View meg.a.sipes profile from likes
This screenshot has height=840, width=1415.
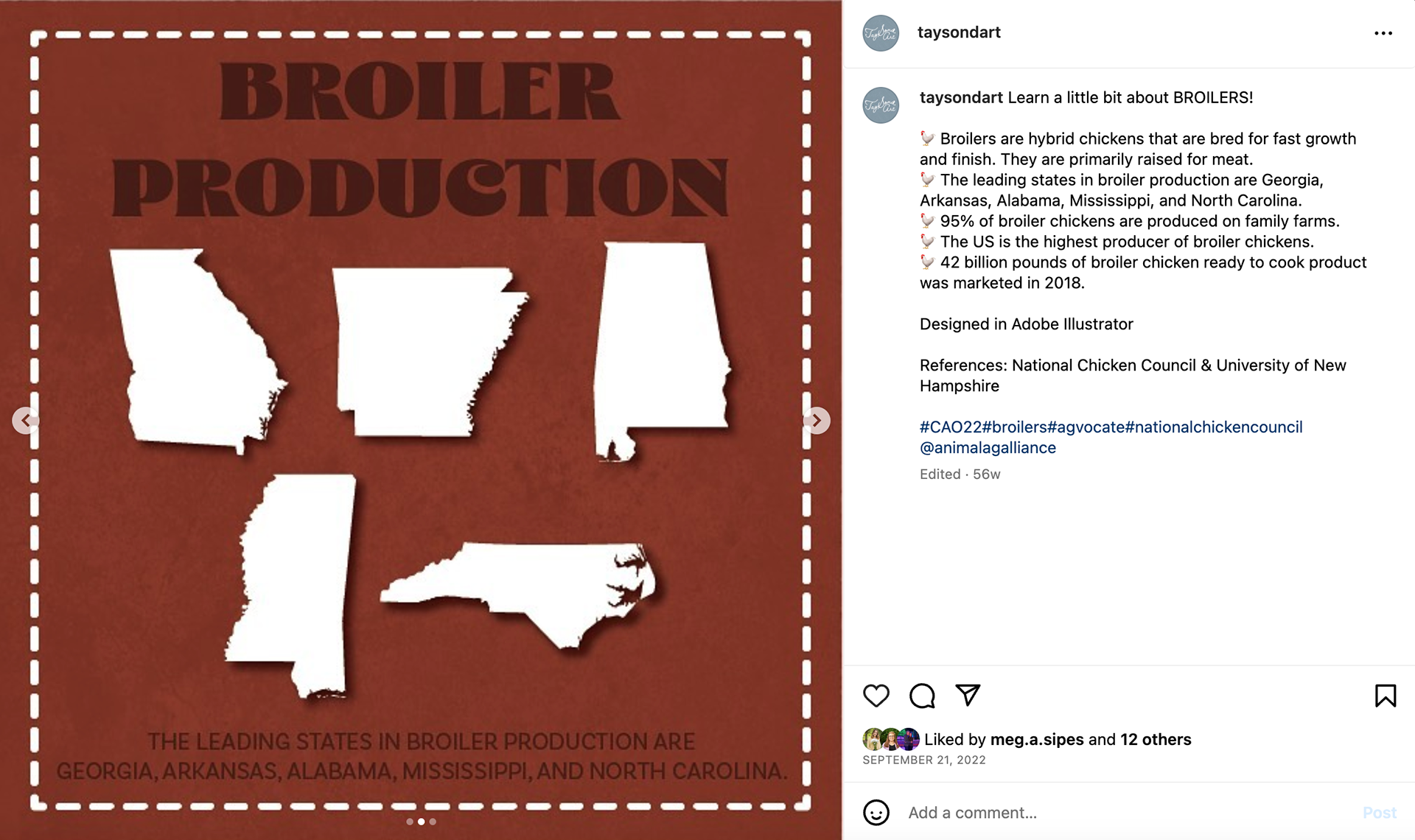[x=1037, y=740]
